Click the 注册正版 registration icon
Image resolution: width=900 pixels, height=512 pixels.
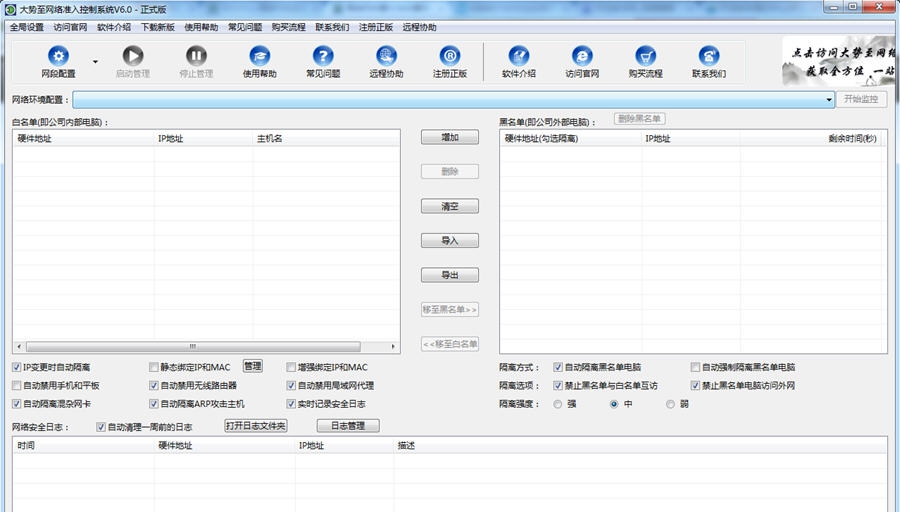point(450,56)
